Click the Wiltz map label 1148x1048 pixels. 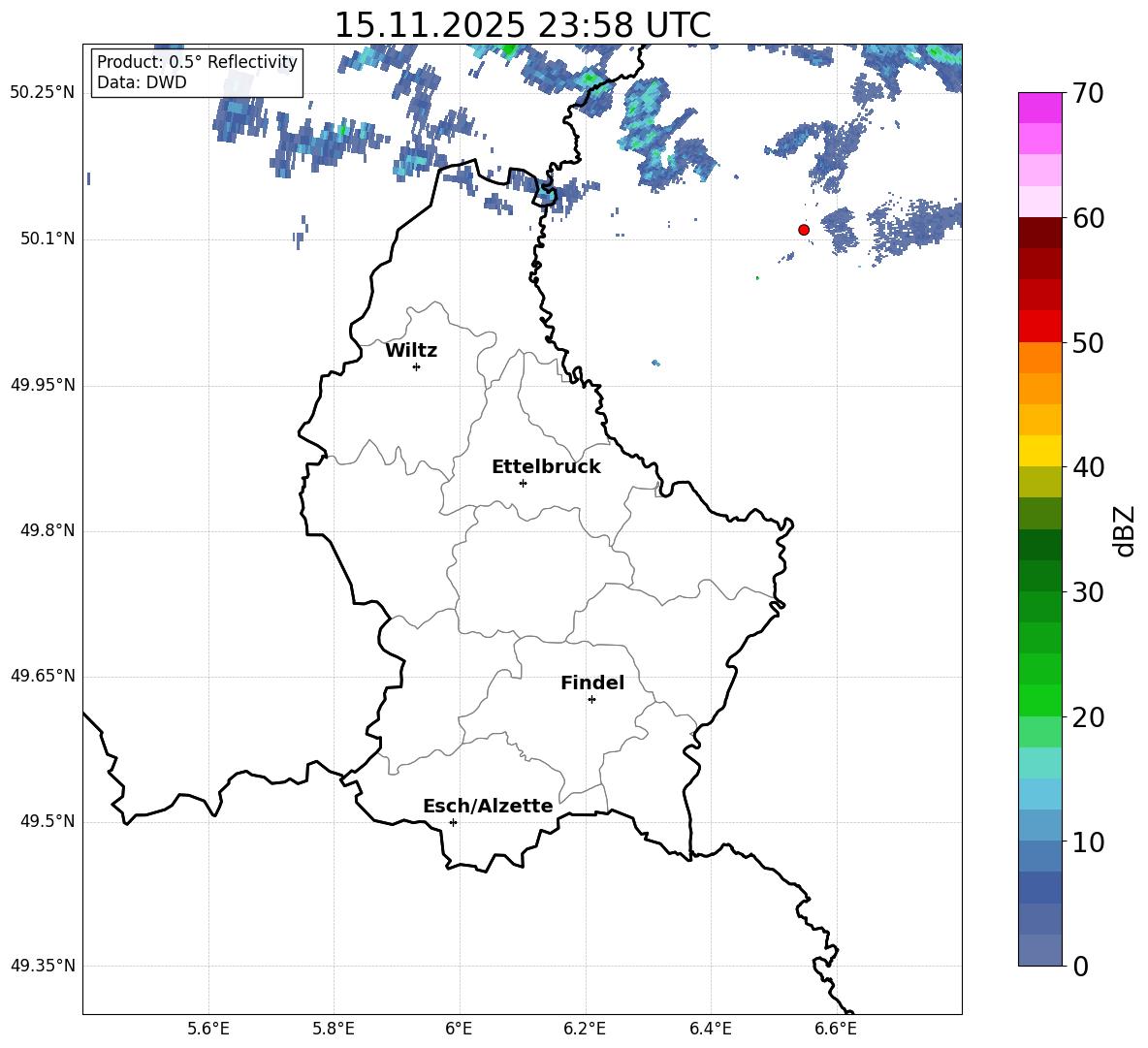[x=411, y=351]
